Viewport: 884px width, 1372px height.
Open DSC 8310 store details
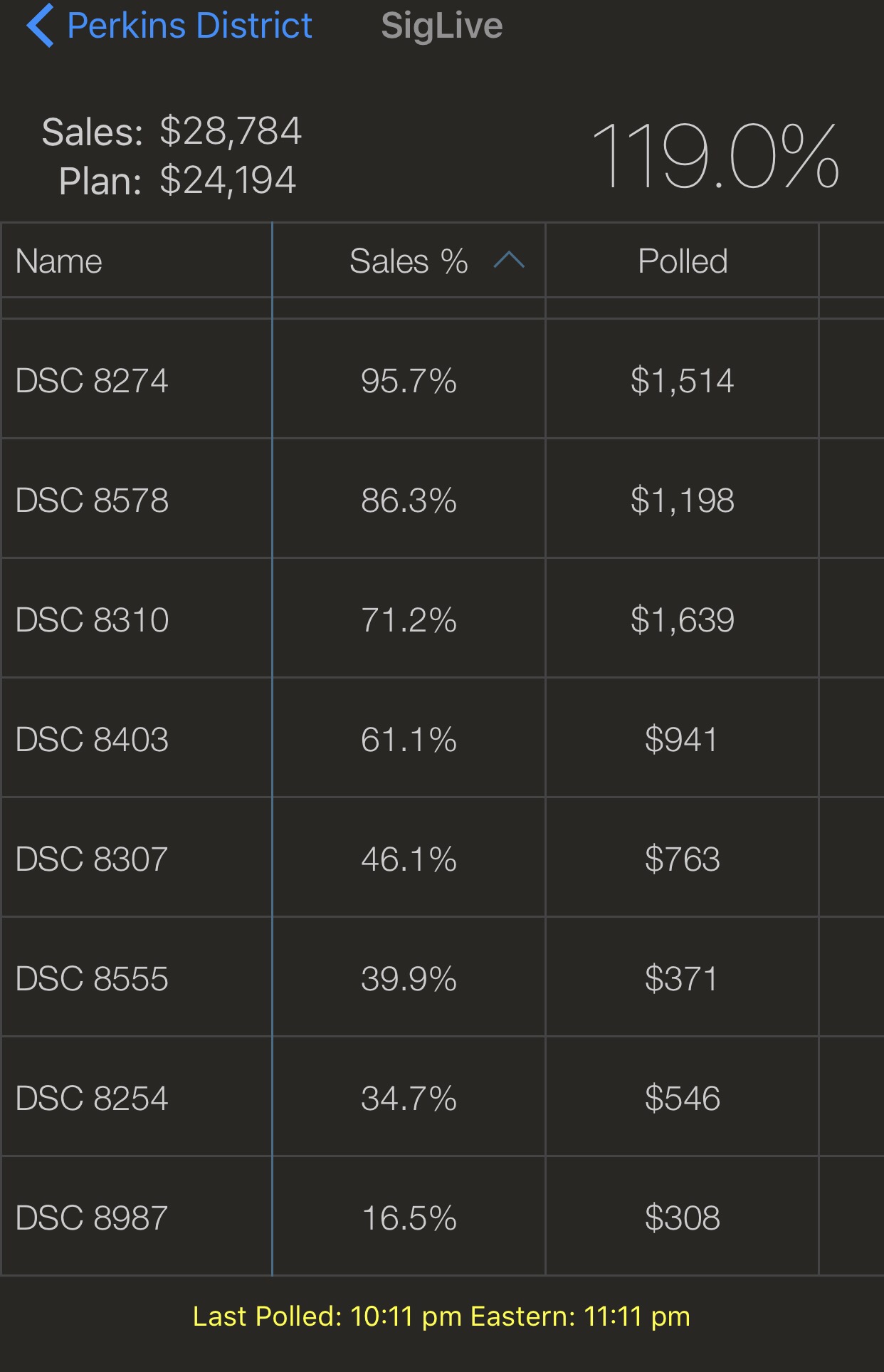pos(92,619)
